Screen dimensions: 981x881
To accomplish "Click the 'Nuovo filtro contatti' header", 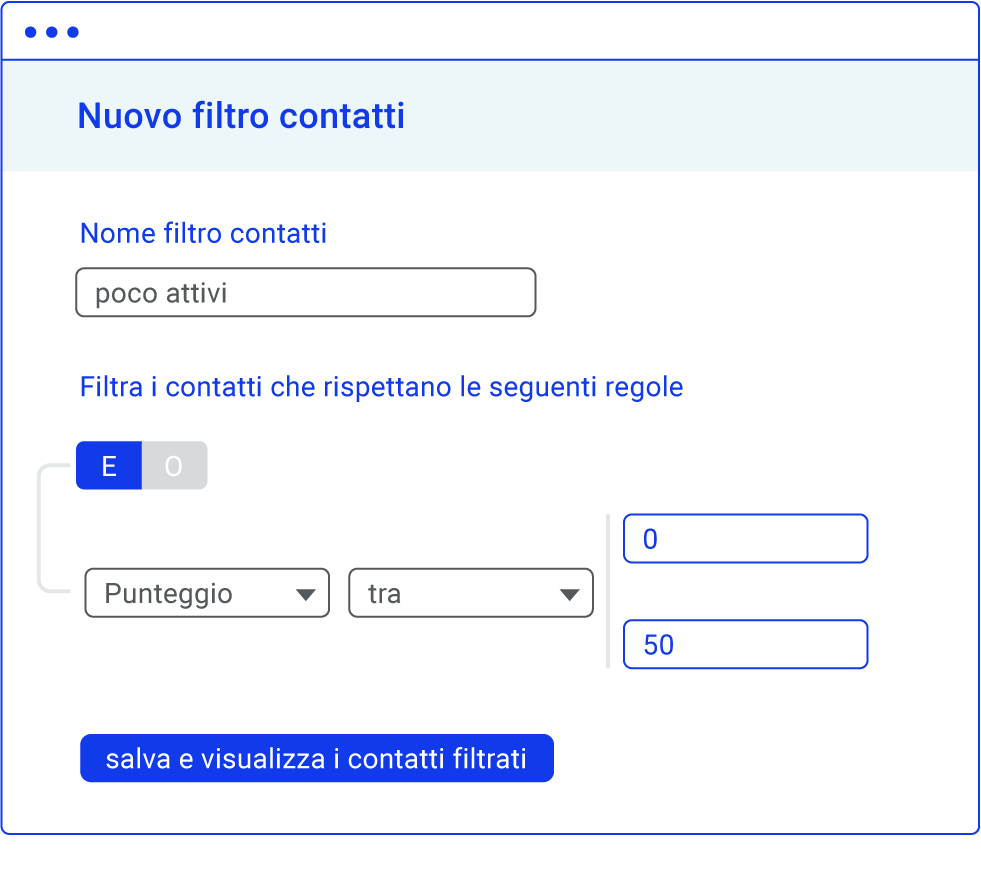I will click(240, 116).
